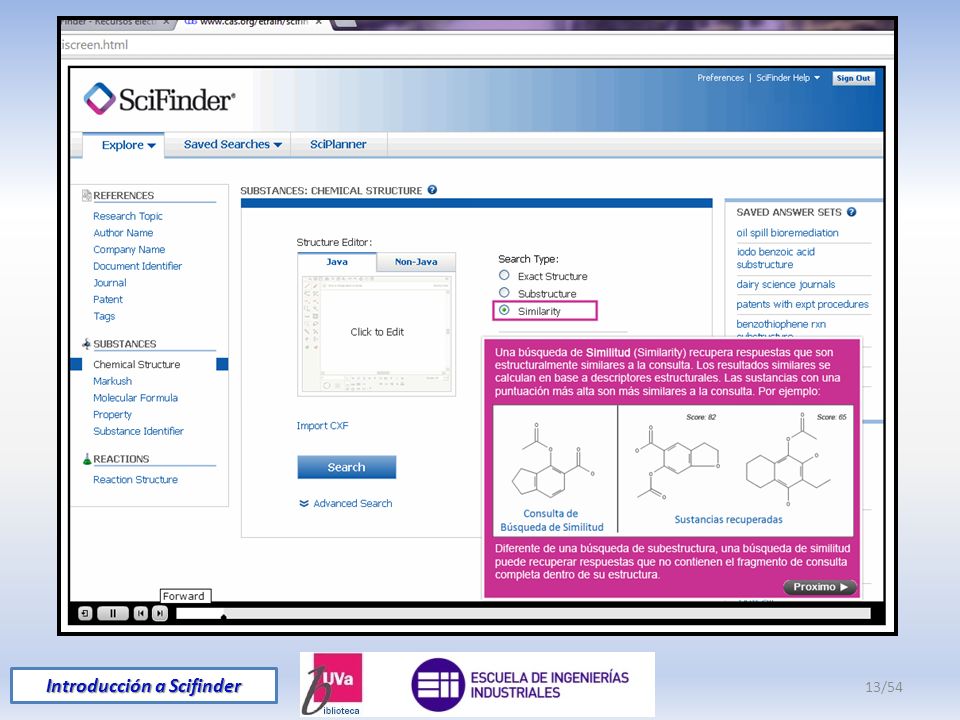Open the Markush search link
The image size is (960, 720).
tap(112, 381)
